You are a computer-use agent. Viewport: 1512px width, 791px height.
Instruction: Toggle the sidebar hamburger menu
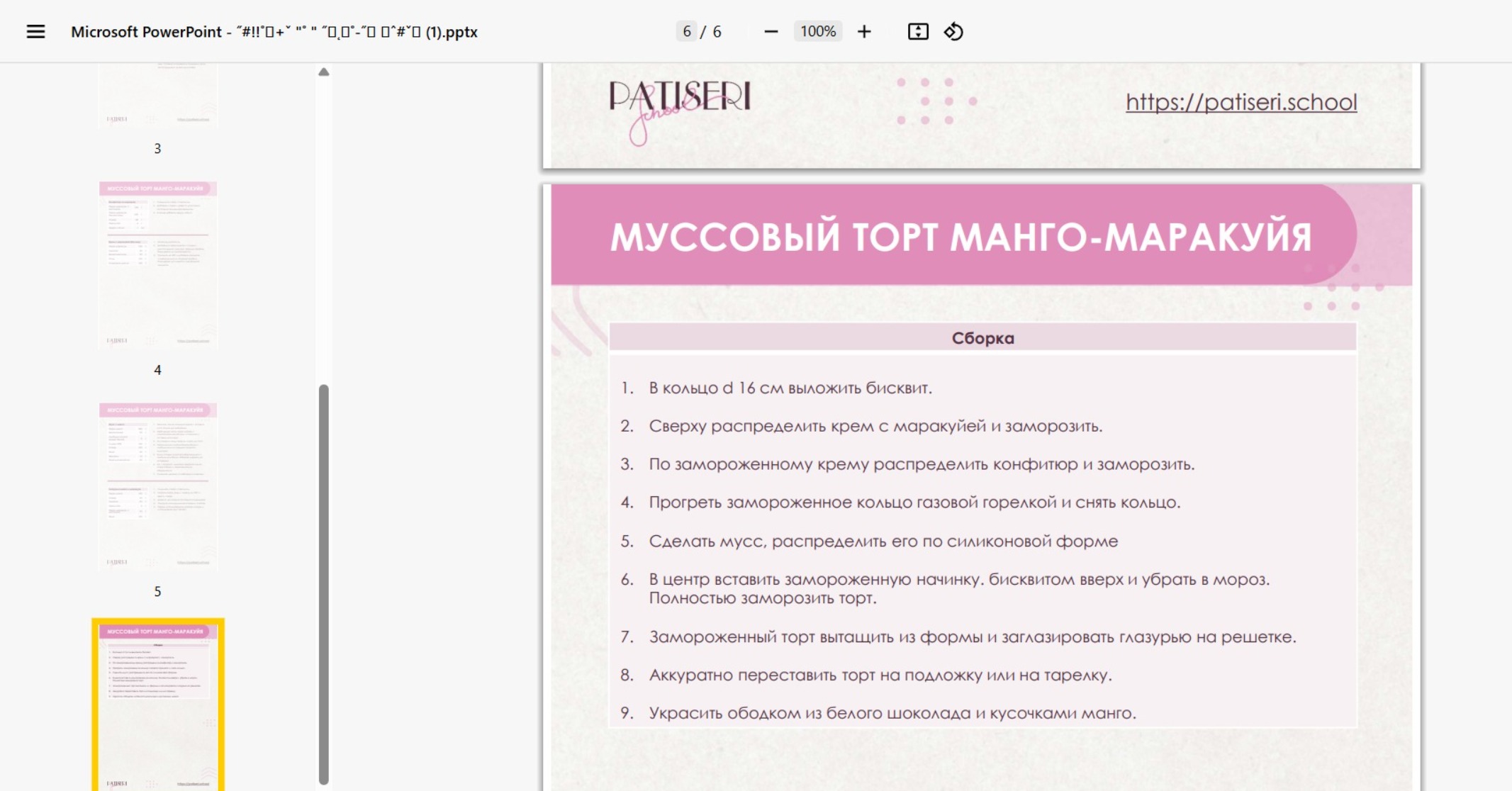tap(35, 32)
